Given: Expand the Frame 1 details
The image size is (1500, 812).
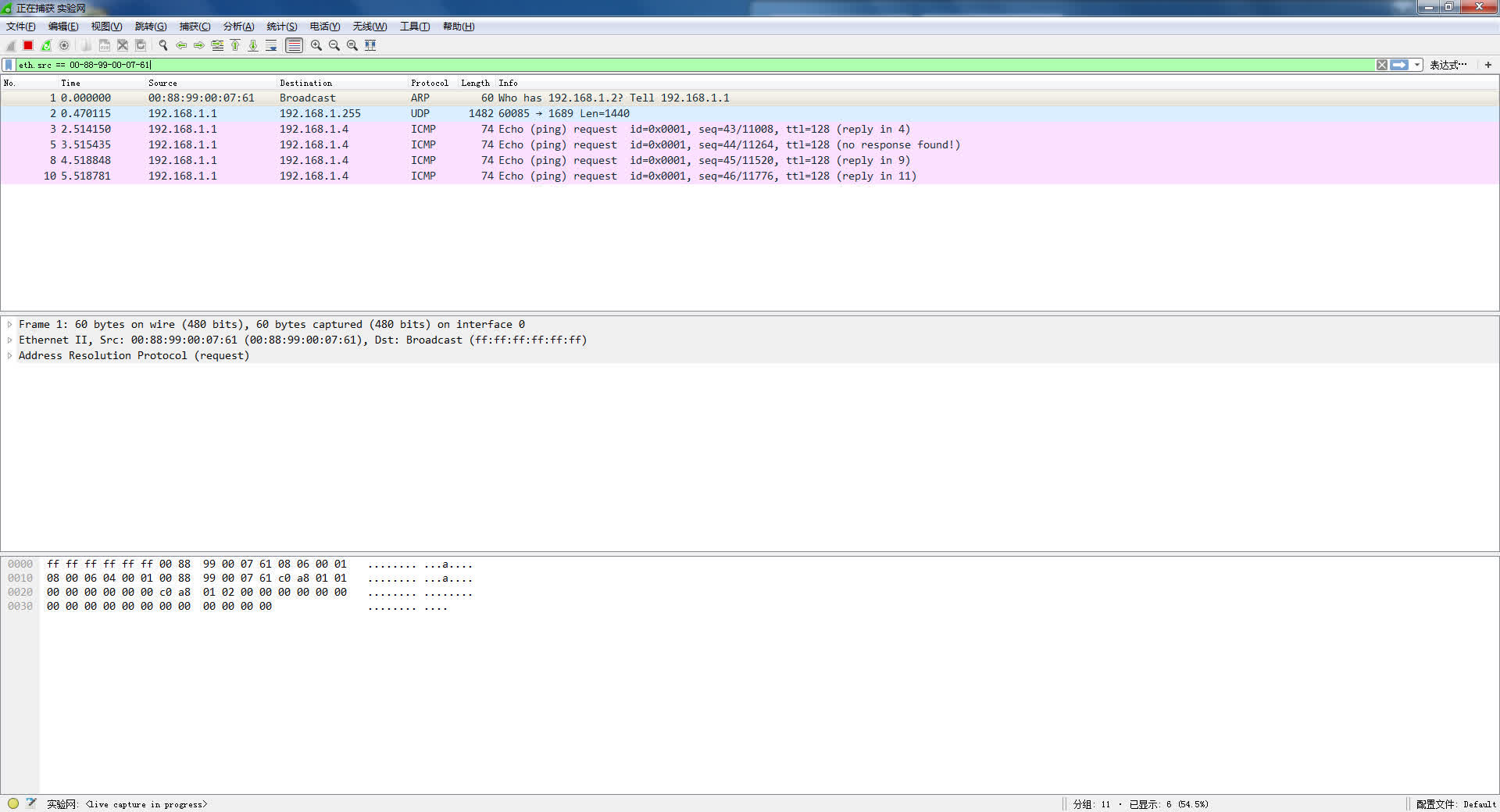Looking at the screenshot, I should point(9,324).
